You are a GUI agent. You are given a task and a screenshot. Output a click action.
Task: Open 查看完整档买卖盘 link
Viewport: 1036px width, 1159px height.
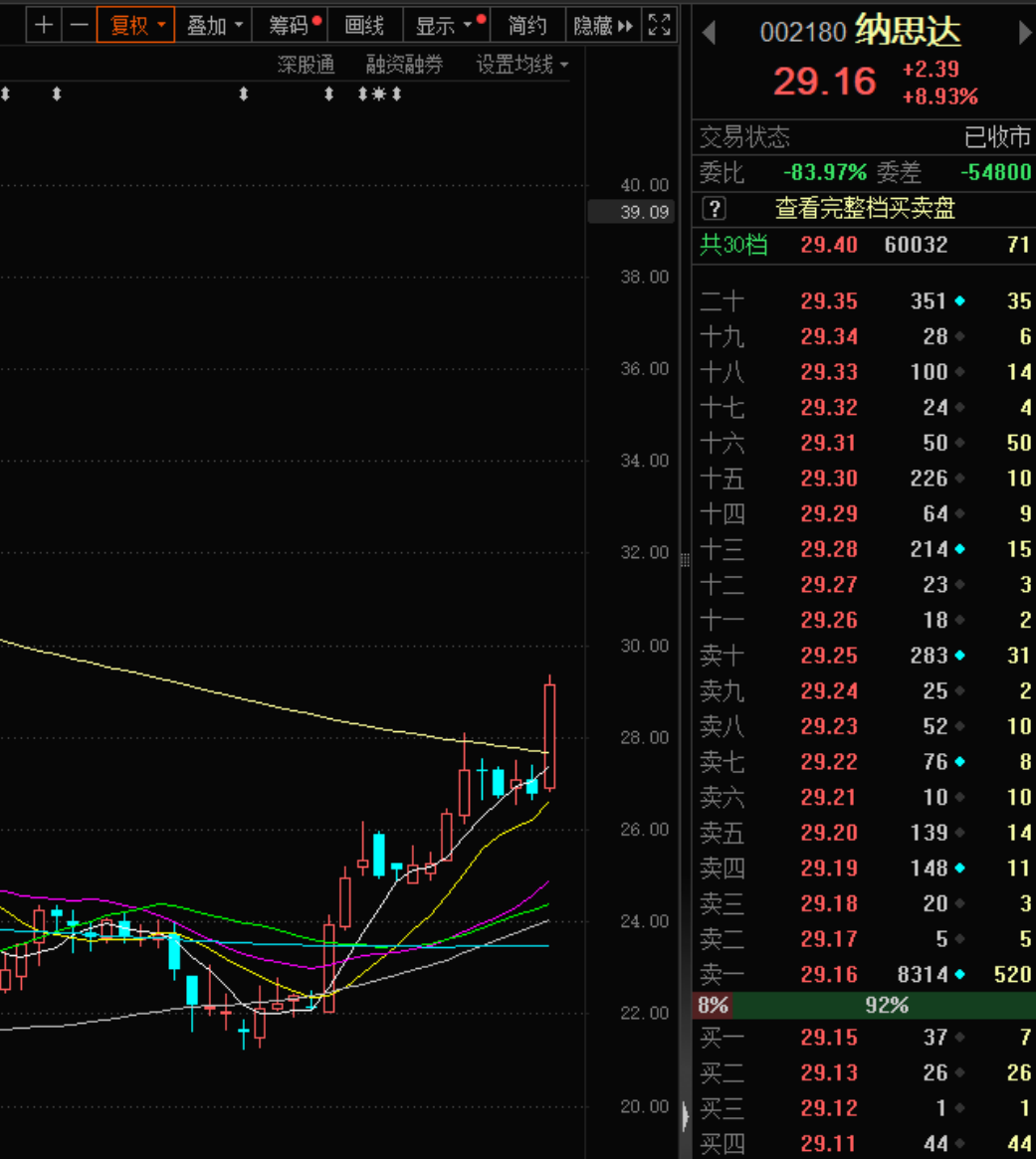(865, 209)
